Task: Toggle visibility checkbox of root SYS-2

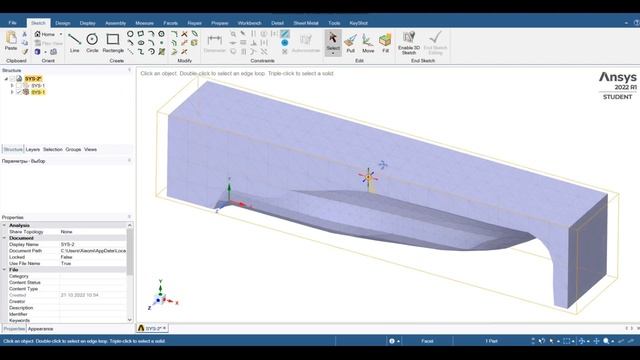Action: pos(12,79)
